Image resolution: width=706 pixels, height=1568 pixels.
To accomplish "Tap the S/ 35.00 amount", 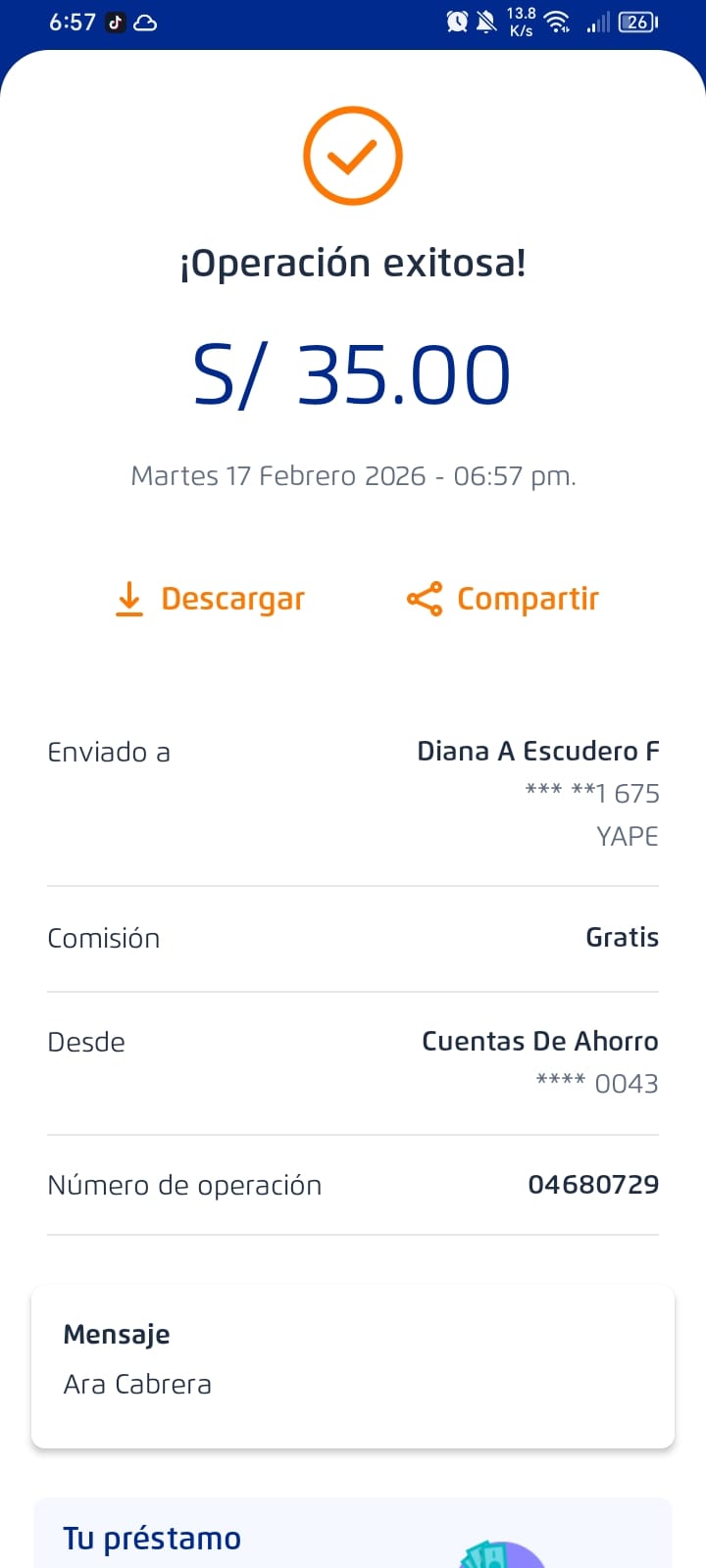I will [x=352, y=375].
